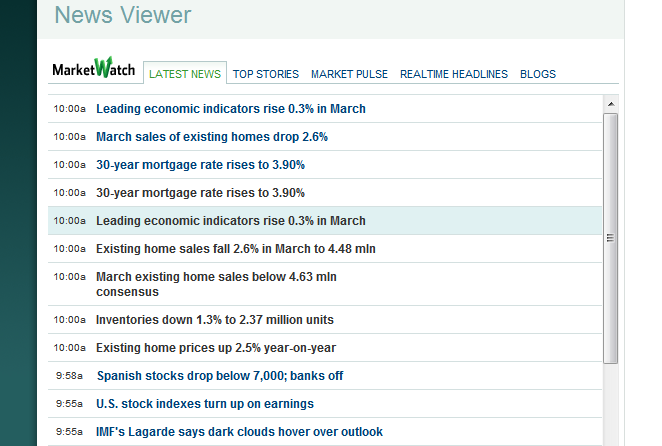The height and width of the screenshot is (446, 662).
Task: Open first 'Leading economic indicators rise 0.3%' headline
Action: tap(231, 109)
